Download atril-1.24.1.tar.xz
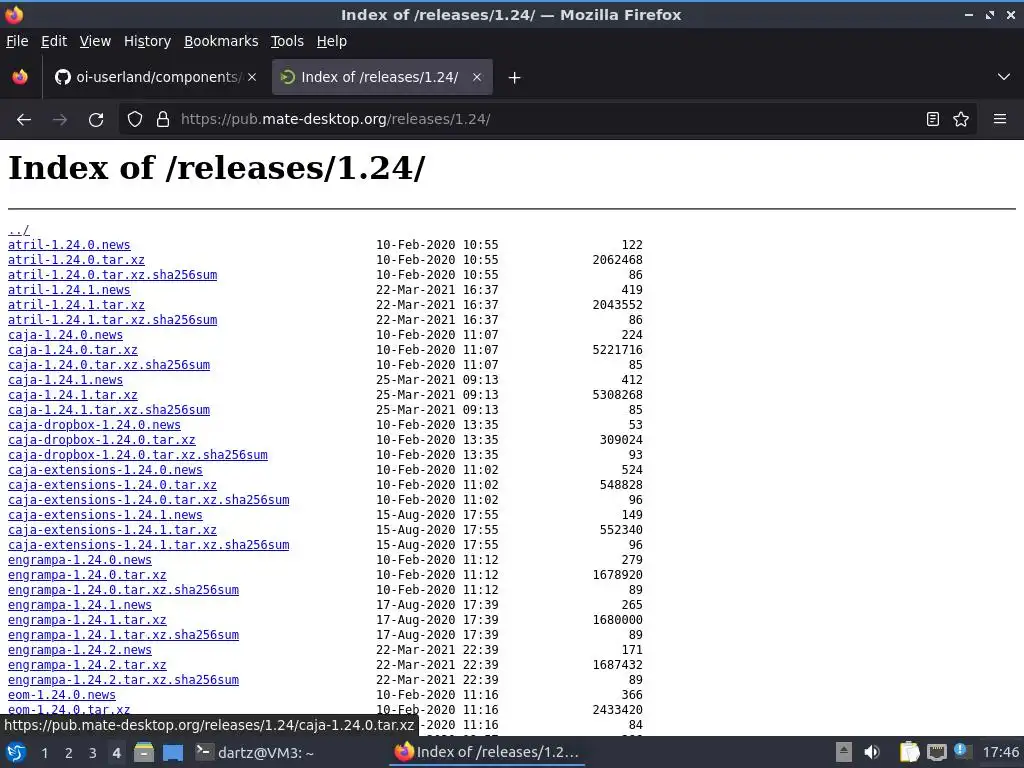Viewport: 1024px width, 768px height. coord(76,305)
